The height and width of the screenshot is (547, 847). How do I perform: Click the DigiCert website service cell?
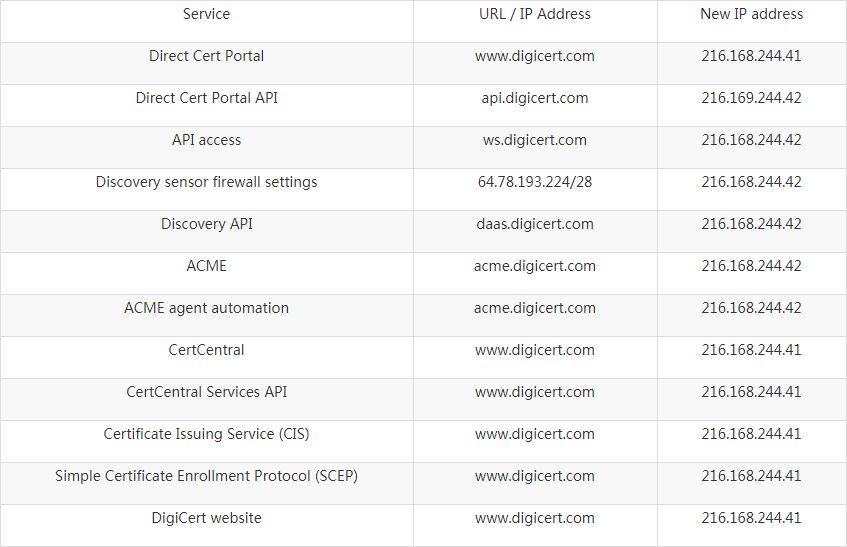(206, 518)
